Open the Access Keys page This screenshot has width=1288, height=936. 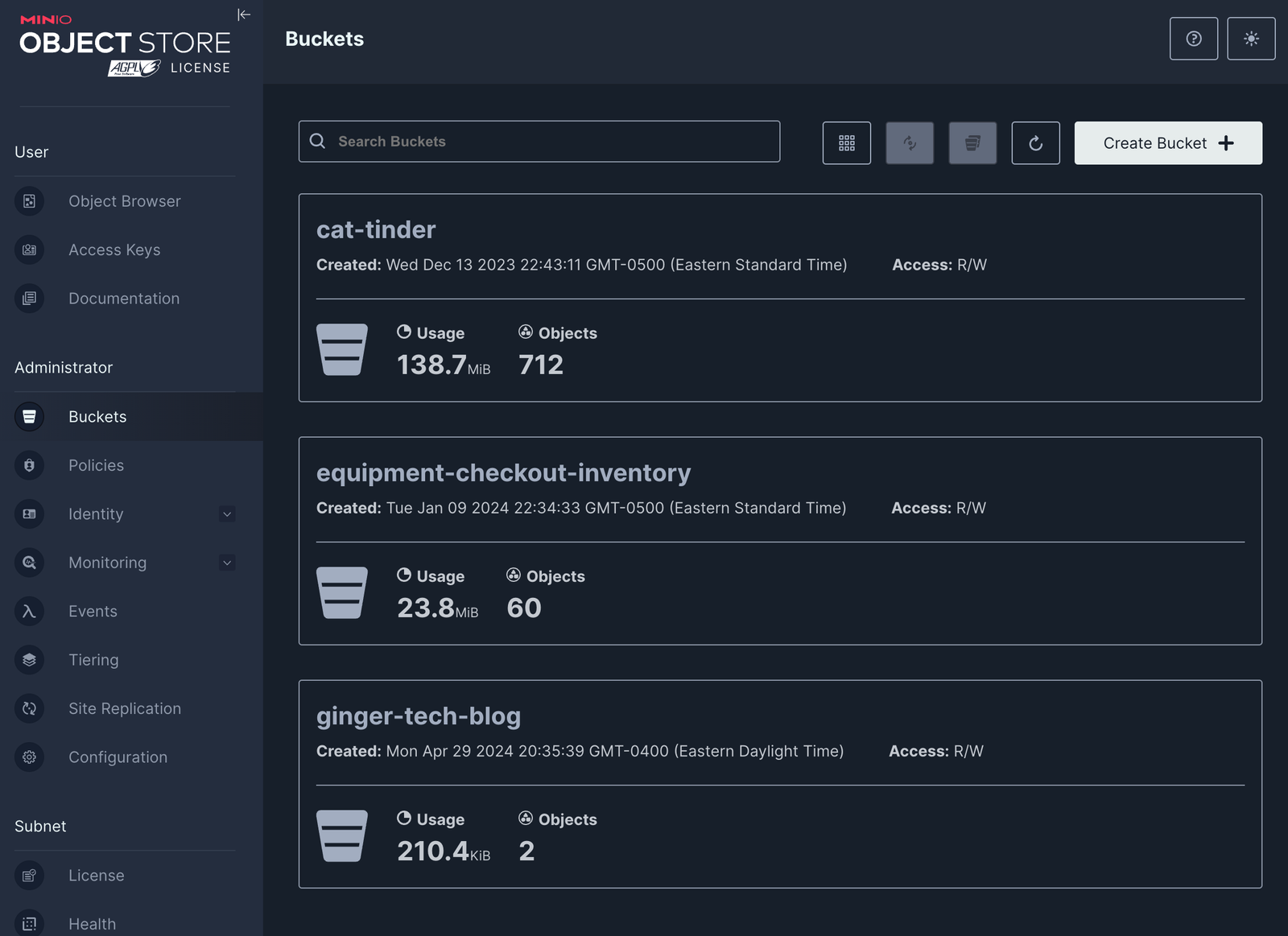pos(114,249)
